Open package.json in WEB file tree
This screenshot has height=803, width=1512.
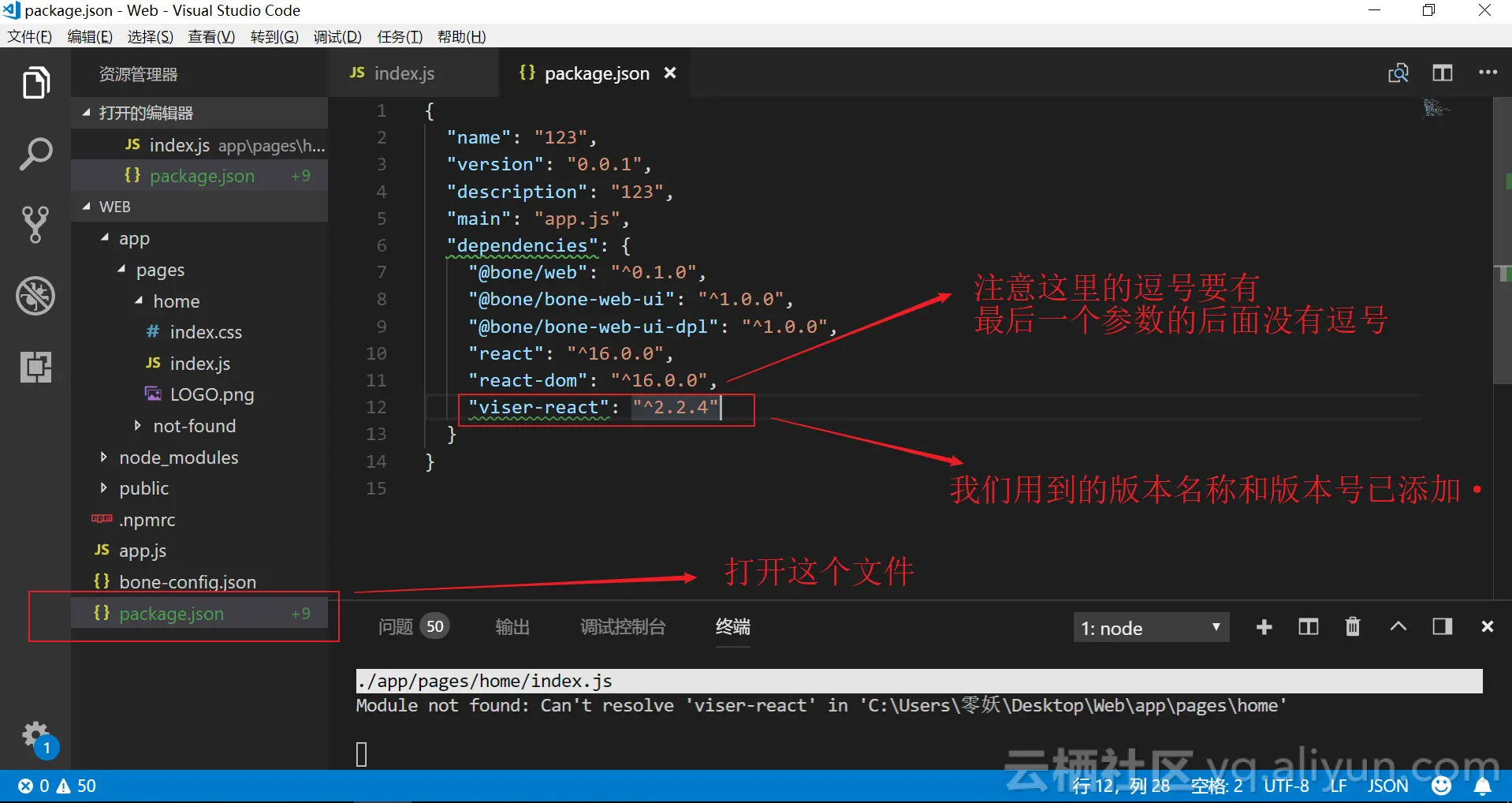click(x=199, y=614)
